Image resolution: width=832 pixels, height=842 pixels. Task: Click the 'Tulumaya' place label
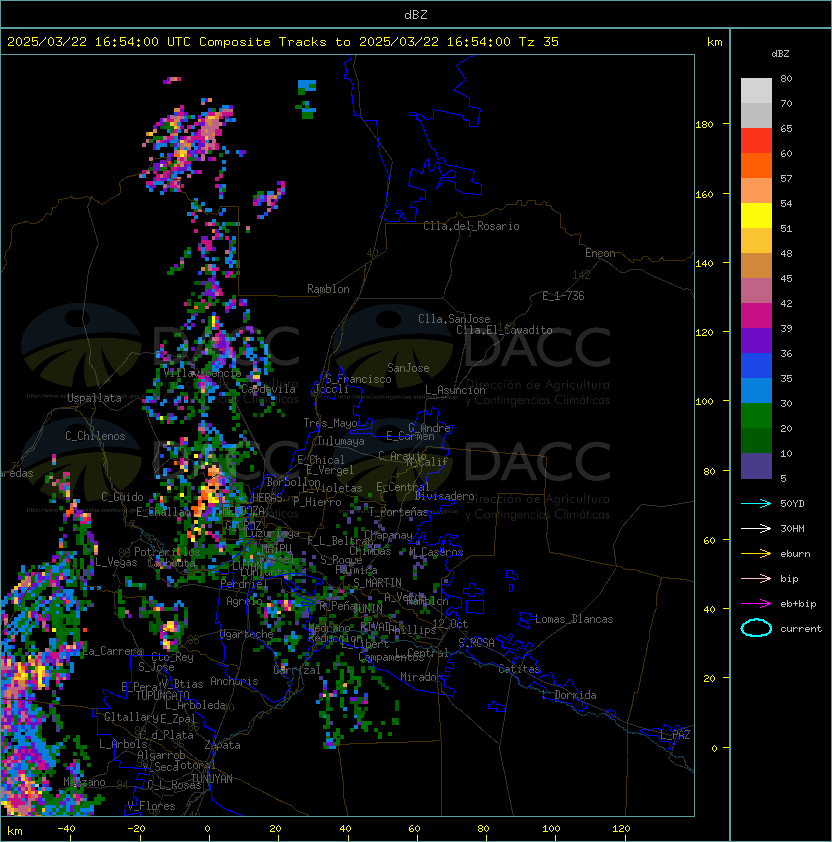[341, 441]
